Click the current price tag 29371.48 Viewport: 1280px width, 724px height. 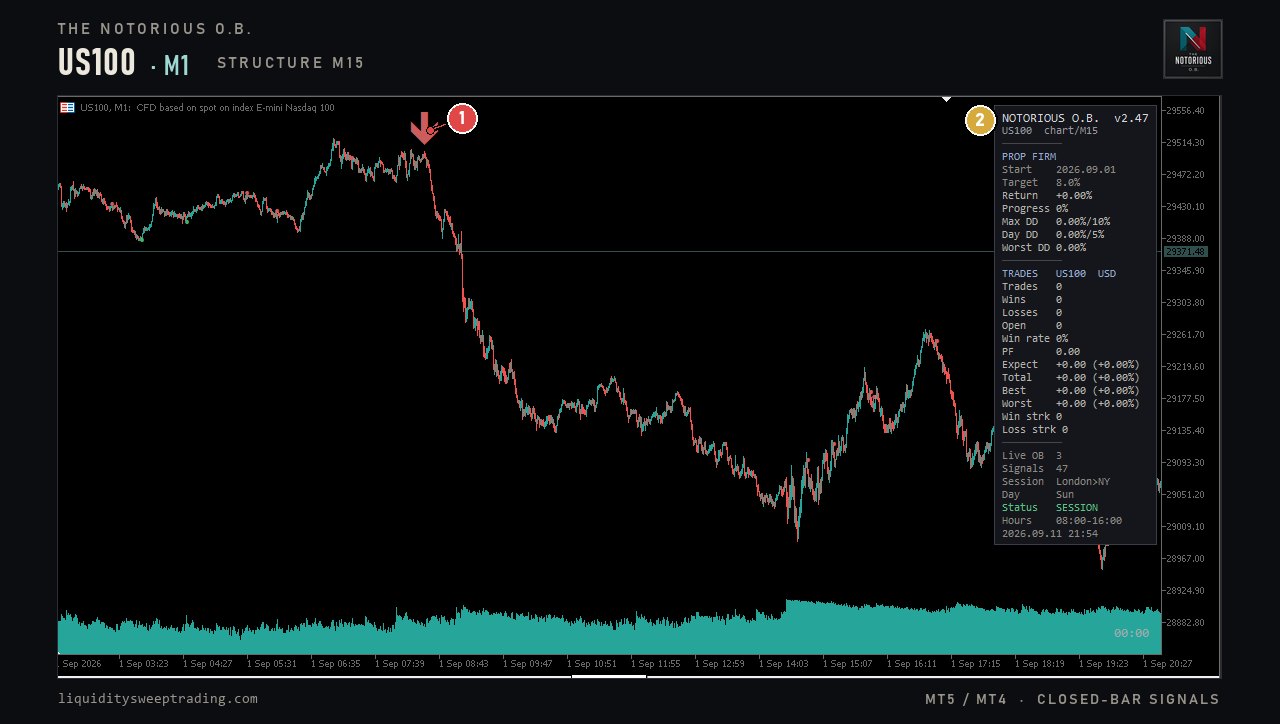coord(1186,252)
